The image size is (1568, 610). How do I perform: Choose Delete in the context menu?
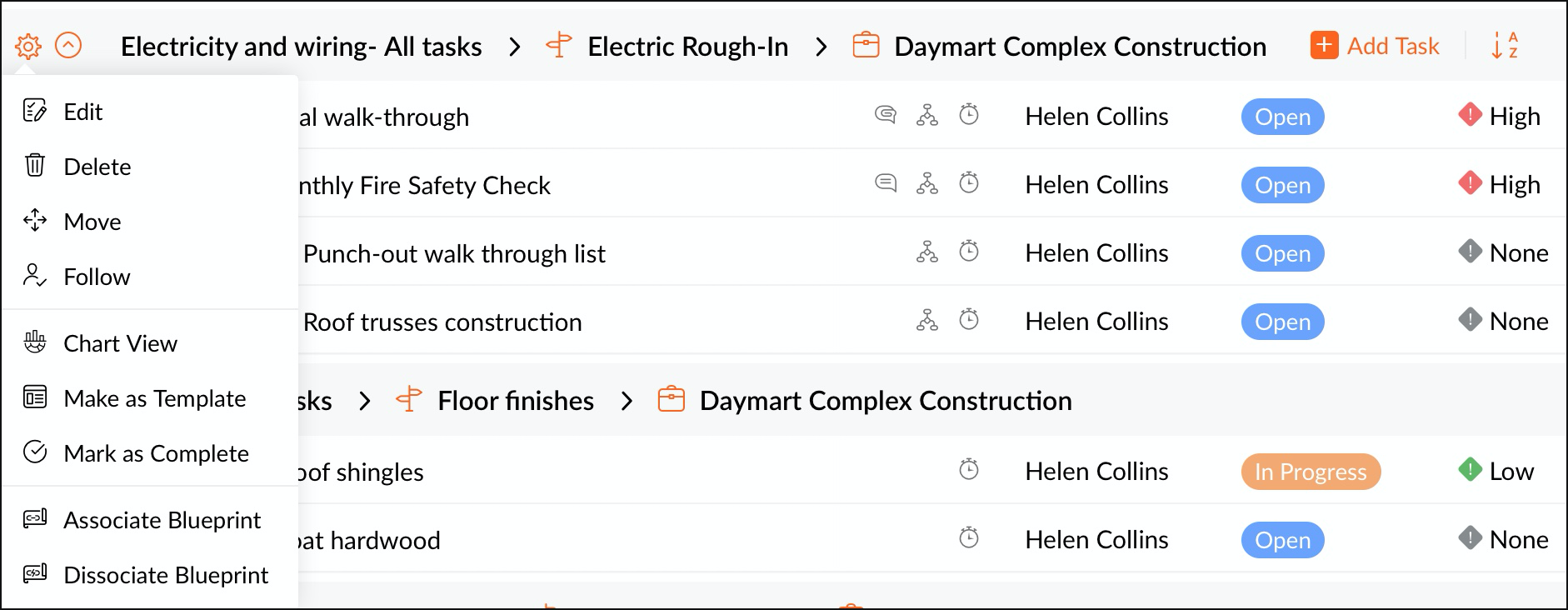97,167
